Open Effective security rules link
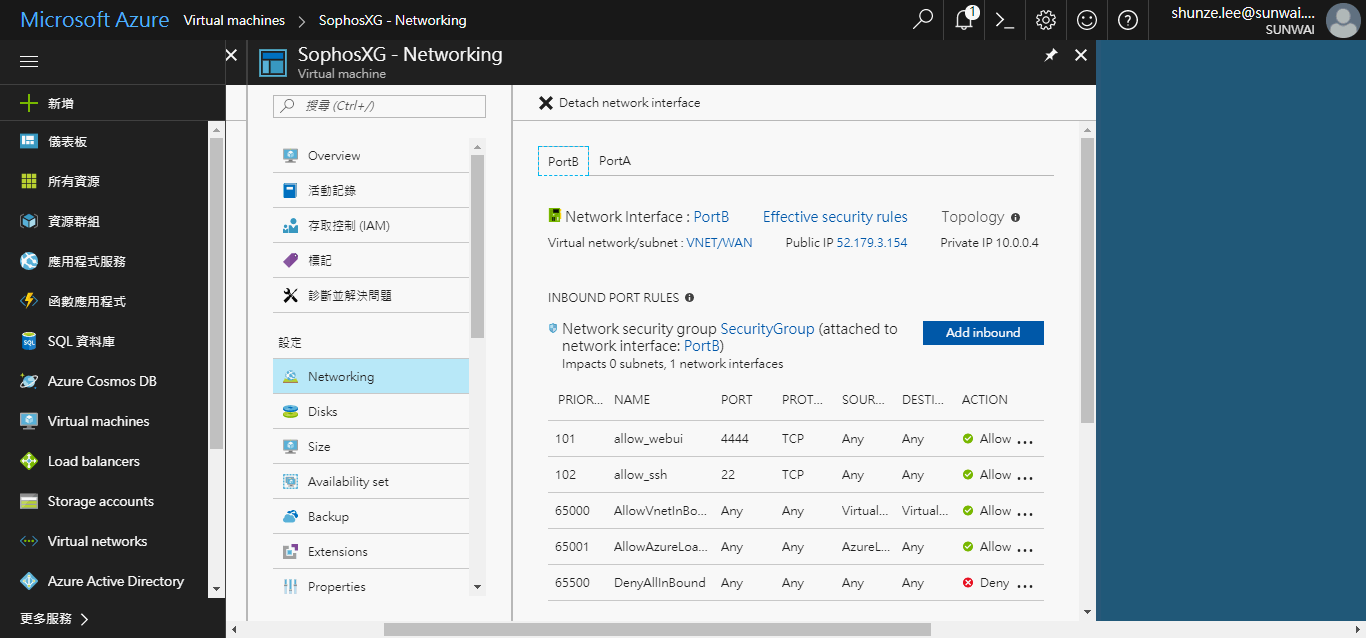Viewport: 1366px width, 638px height. coord(835,217)
